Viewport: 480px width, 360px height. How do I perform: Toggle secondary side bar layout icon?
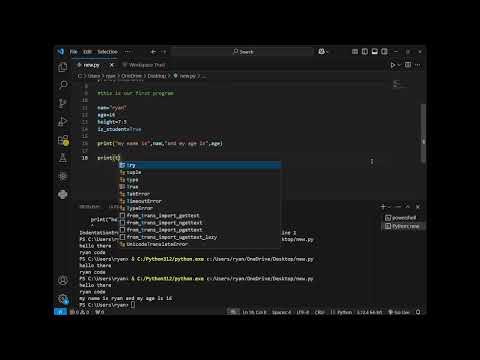coord(384,52)
